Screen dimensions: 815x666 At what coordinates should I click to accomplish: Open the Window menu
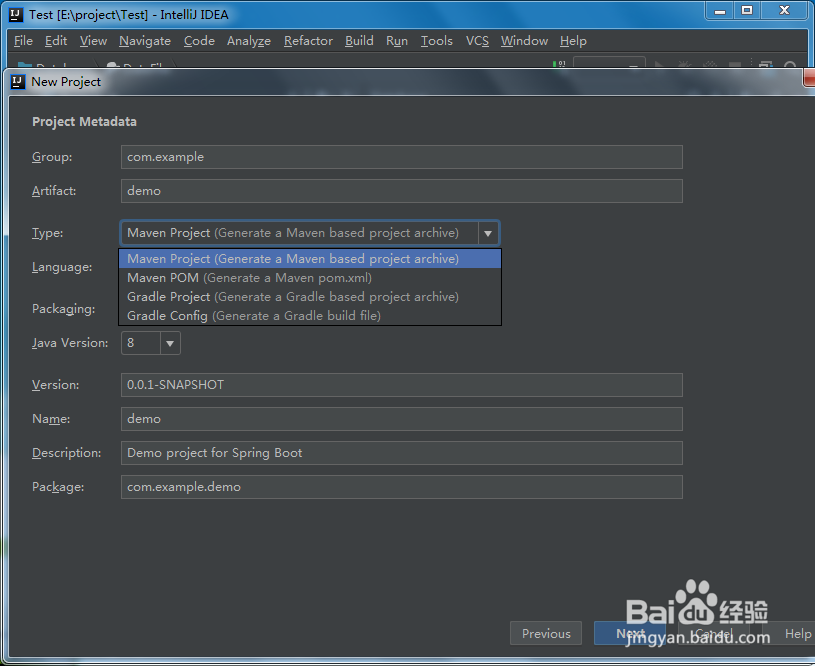(524, 41)
